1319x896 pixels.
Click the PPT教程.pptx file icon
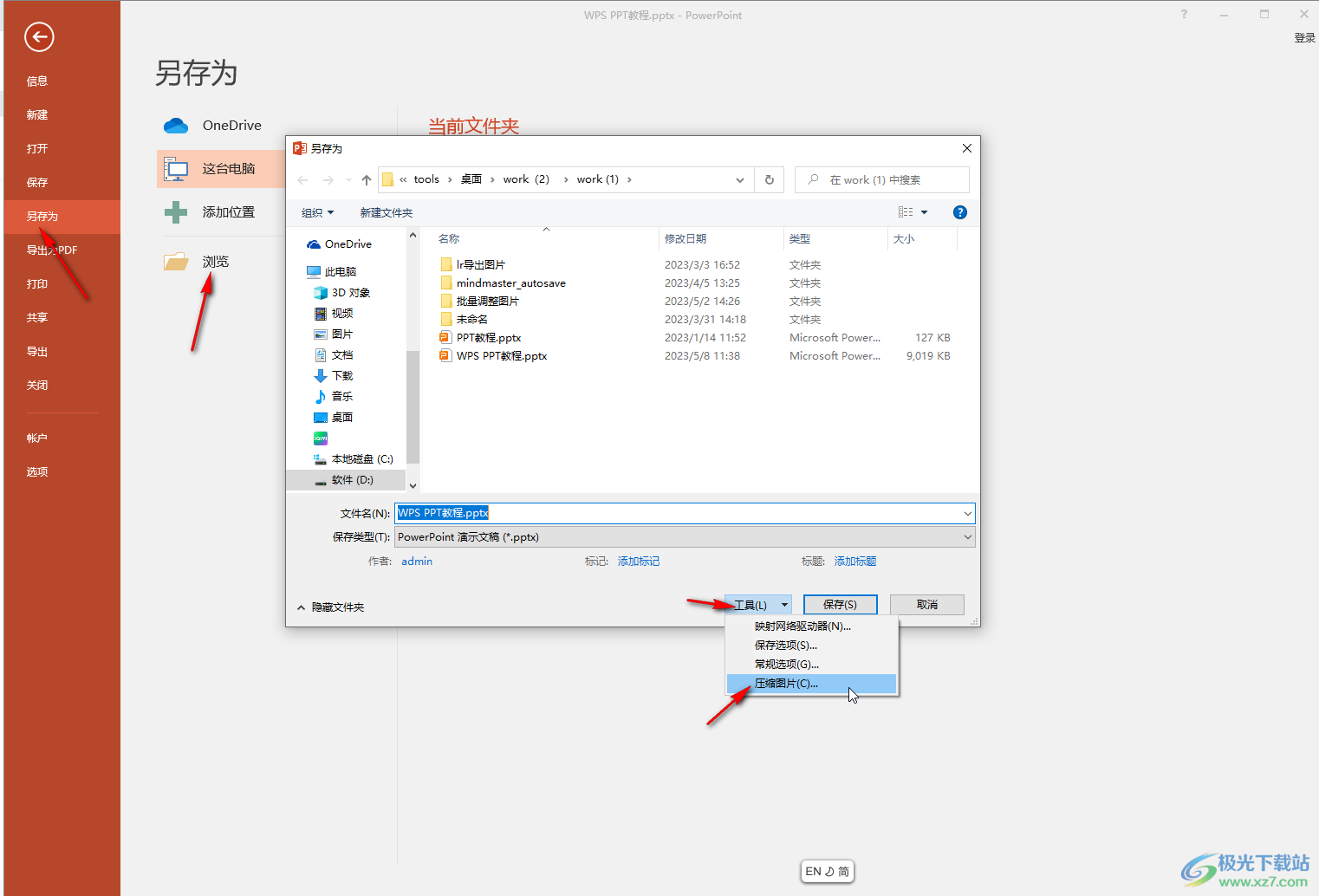[x=445, y=338]
